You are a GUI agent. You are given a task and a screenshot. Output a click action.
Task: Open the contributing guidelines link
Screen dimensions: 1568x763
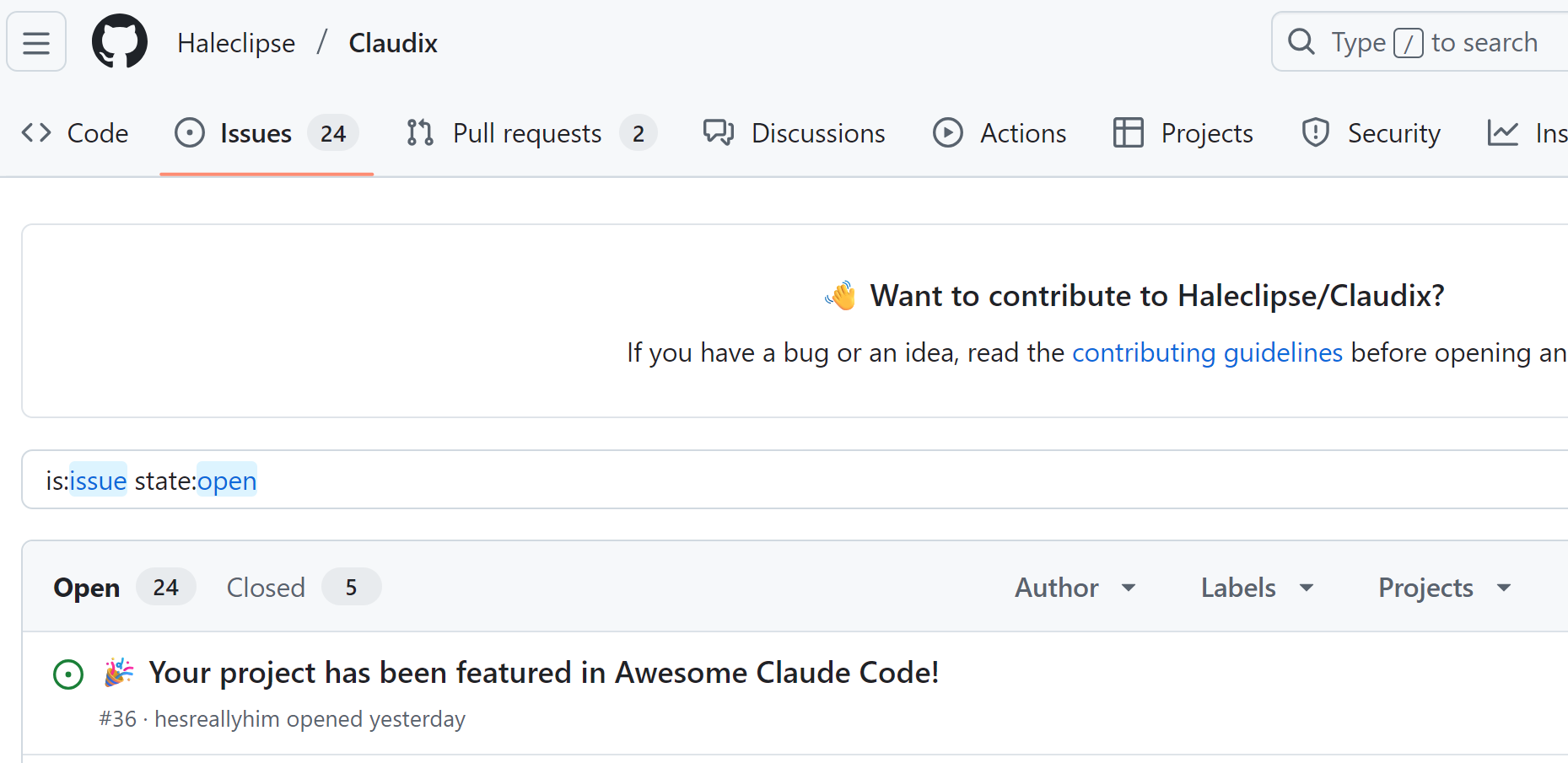pyautogui.click(x=1207, y=352)
